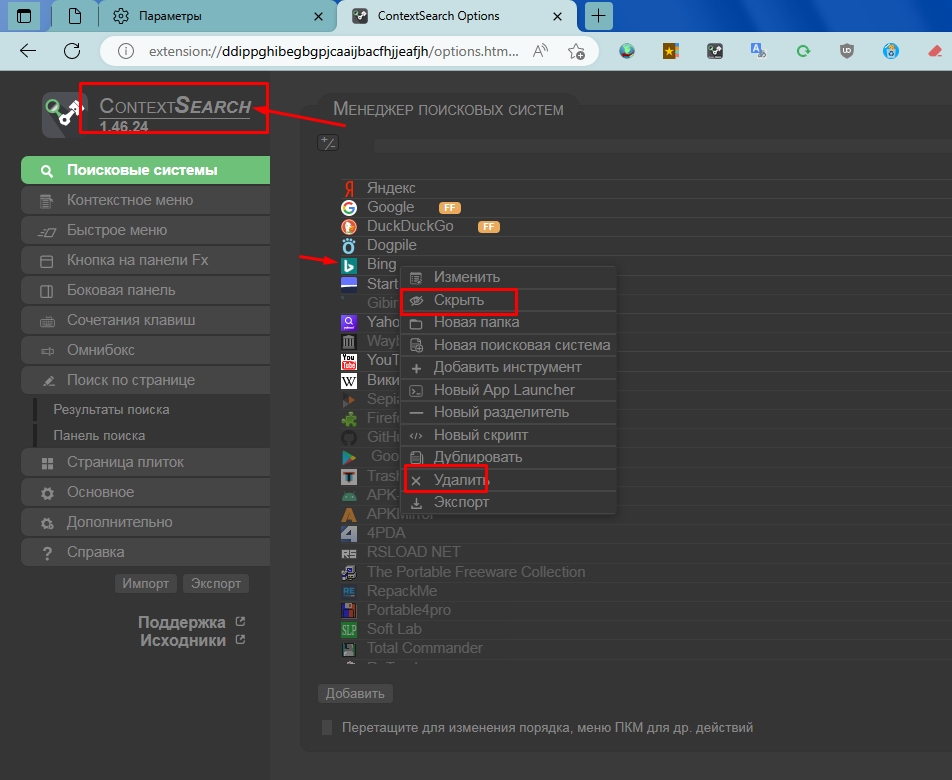Click the Soft Lab engine icon

(x=349, y=629)
